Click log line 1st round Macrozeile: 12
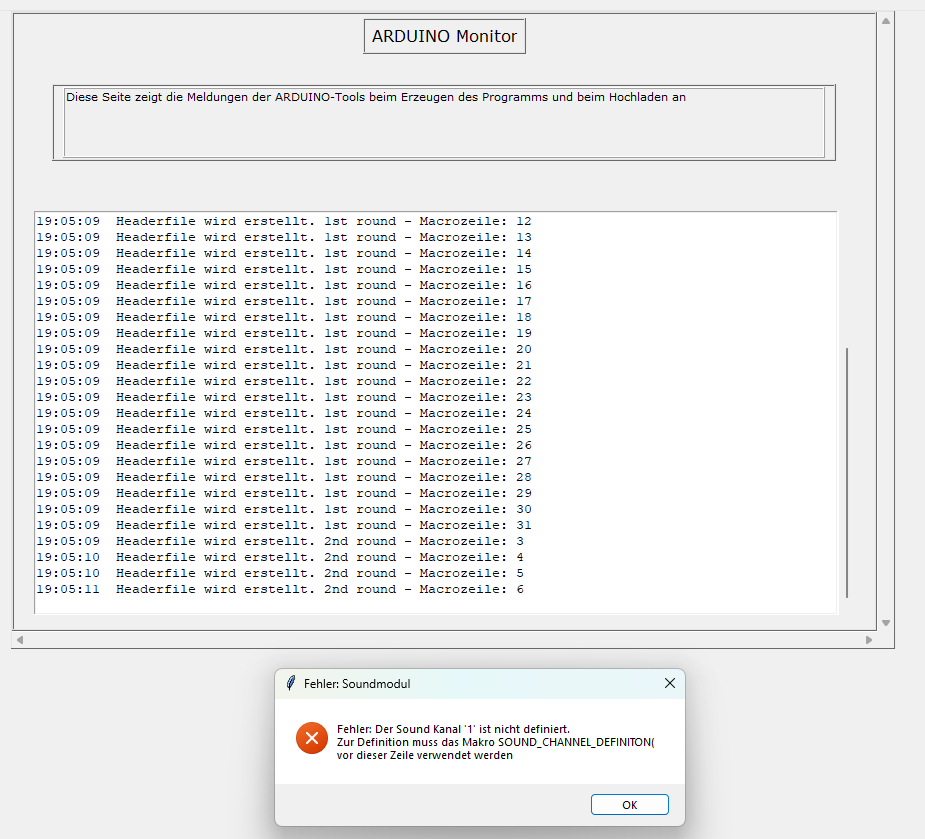 pos(284,221)
